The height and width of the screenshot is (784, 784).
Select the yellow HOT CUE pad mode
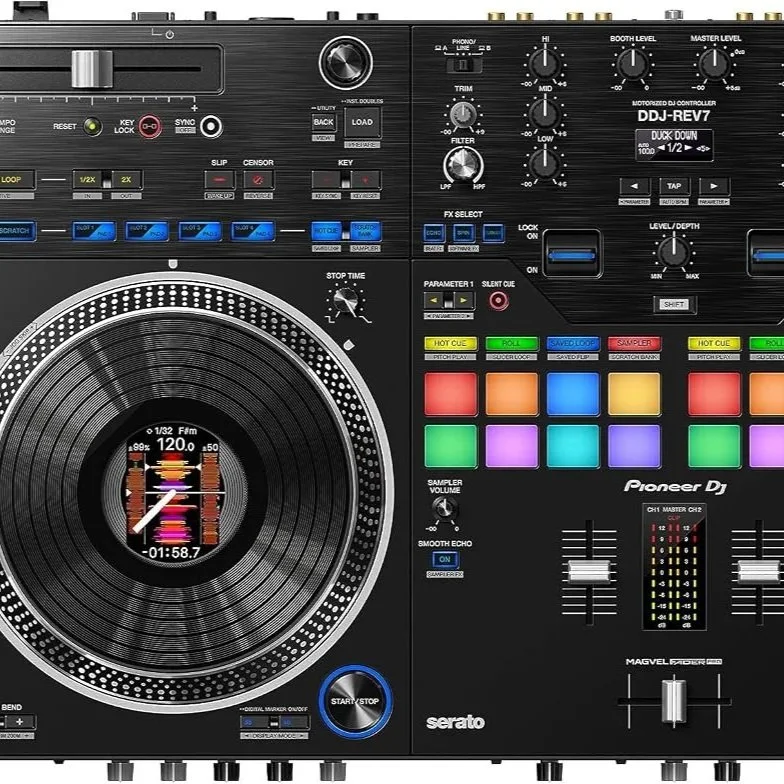pyautogui.click(x=450, y=344)
